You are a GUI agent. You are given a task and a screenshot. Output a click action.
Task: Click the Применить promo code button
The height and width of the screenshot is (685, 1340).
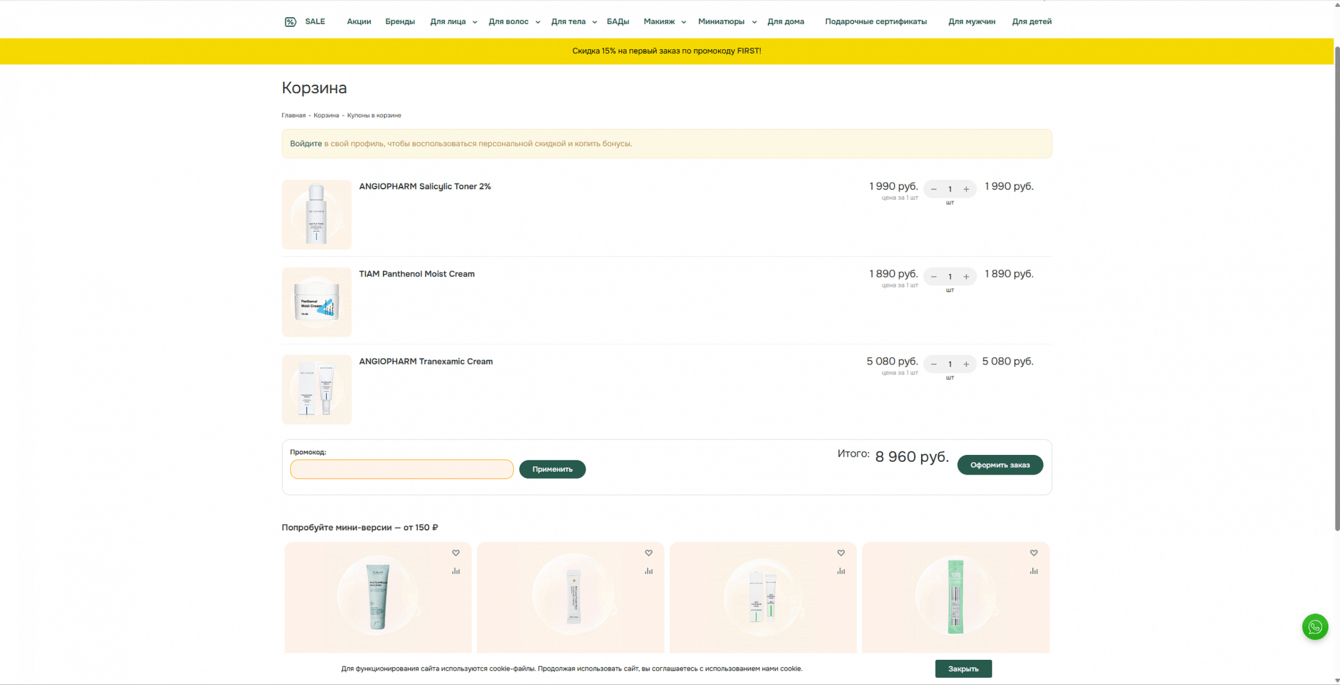pyautogui.click(x=552, y=469)
